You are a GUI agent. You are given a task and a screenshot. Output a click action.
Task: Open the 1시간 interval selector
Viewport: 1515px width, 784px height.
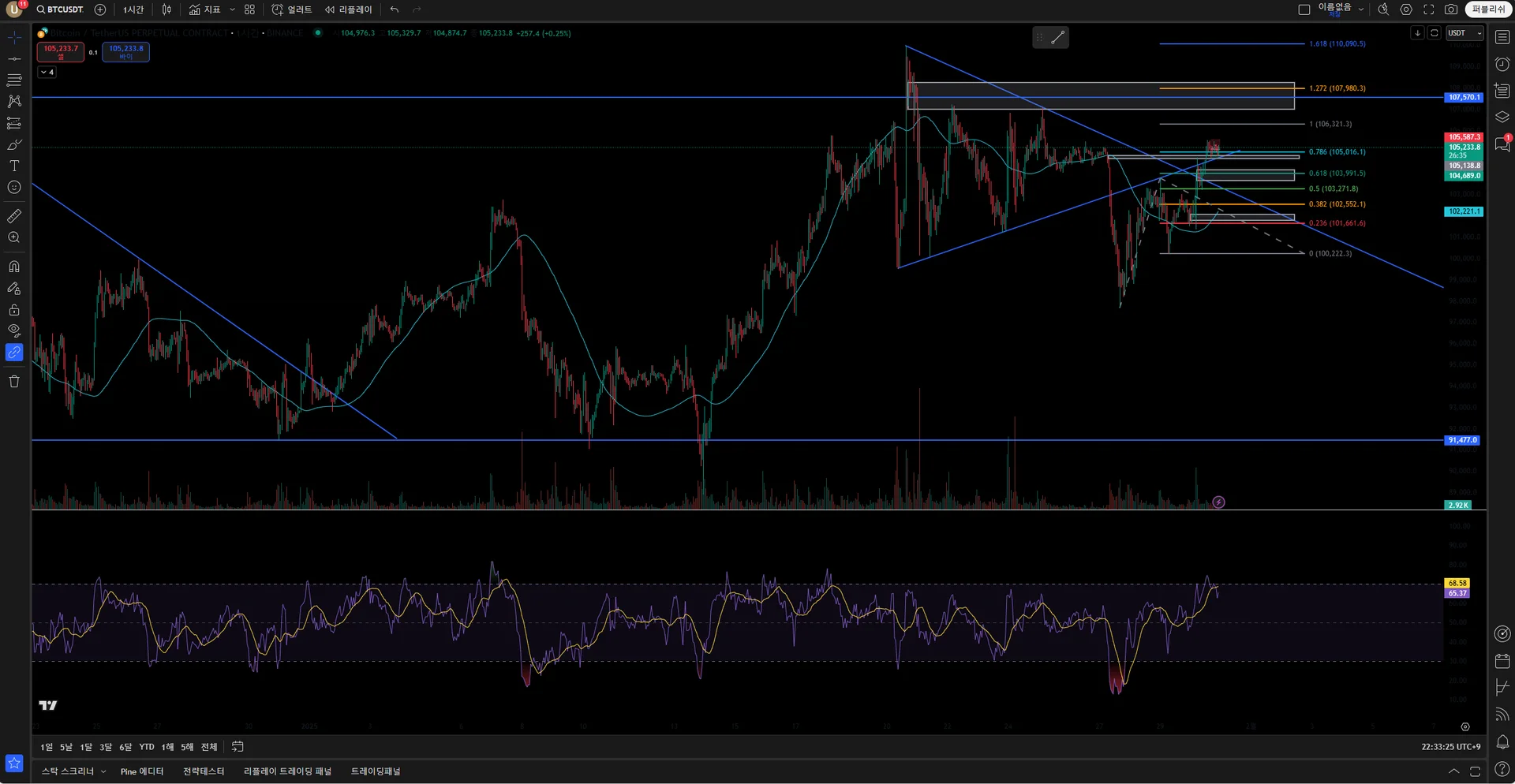pyautogui.click(x=133, y=9)
